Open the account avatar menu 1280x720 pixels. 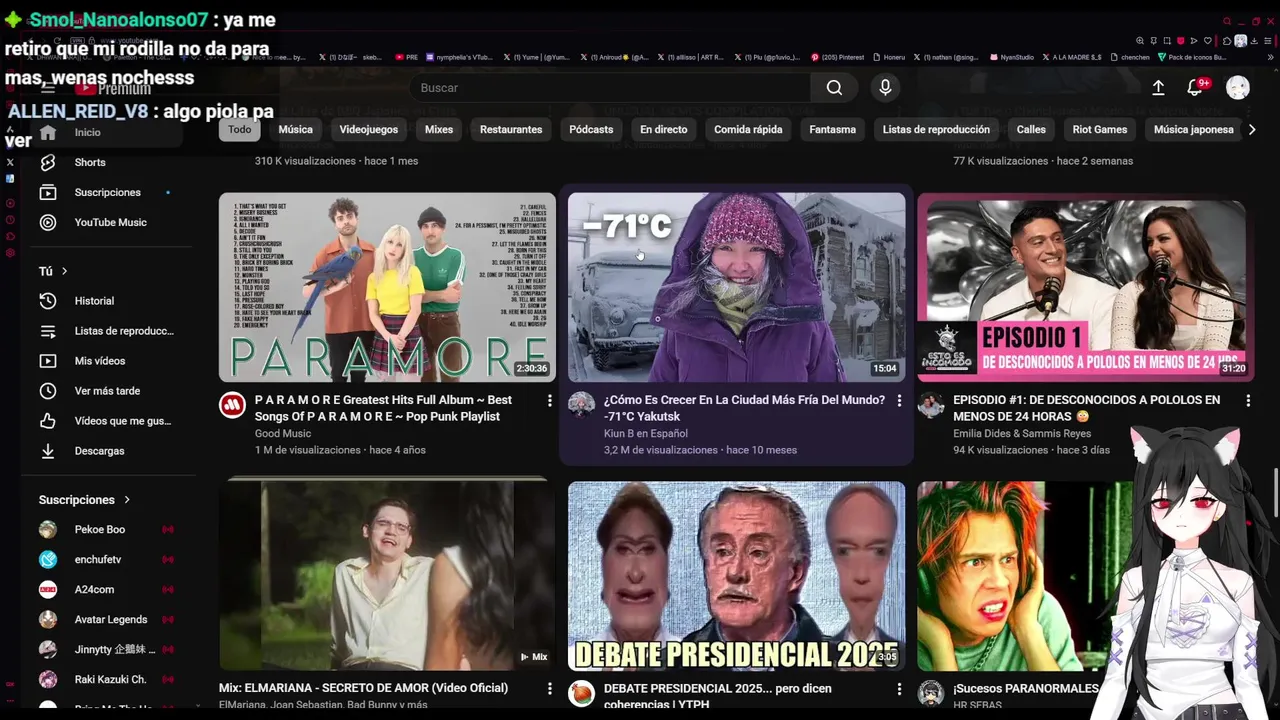[1238, 88]
